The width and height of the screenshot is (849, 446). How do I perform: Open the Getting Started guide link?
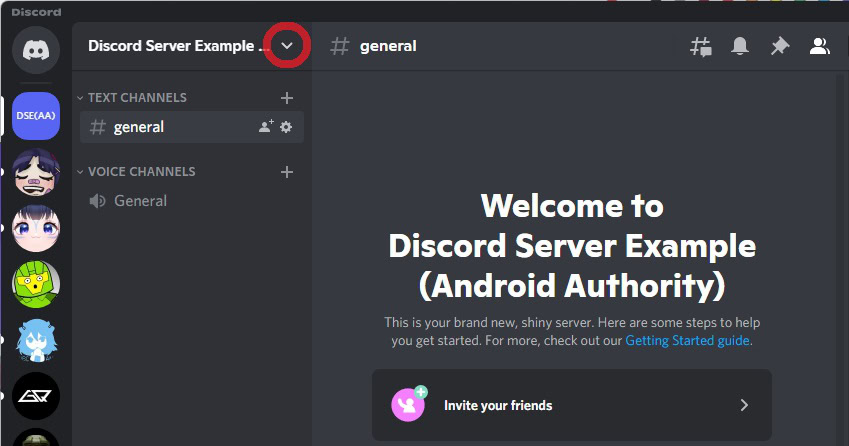pos(687,340)
